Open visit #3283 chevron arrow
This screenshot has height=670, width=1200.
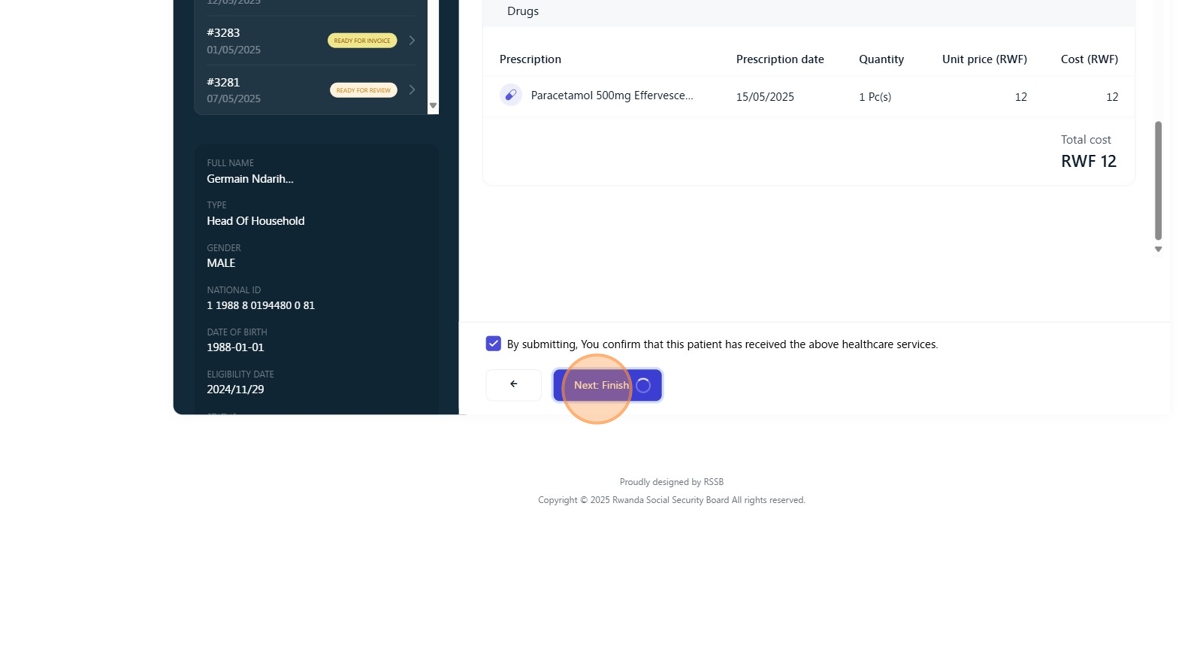[x=412, y=41]
